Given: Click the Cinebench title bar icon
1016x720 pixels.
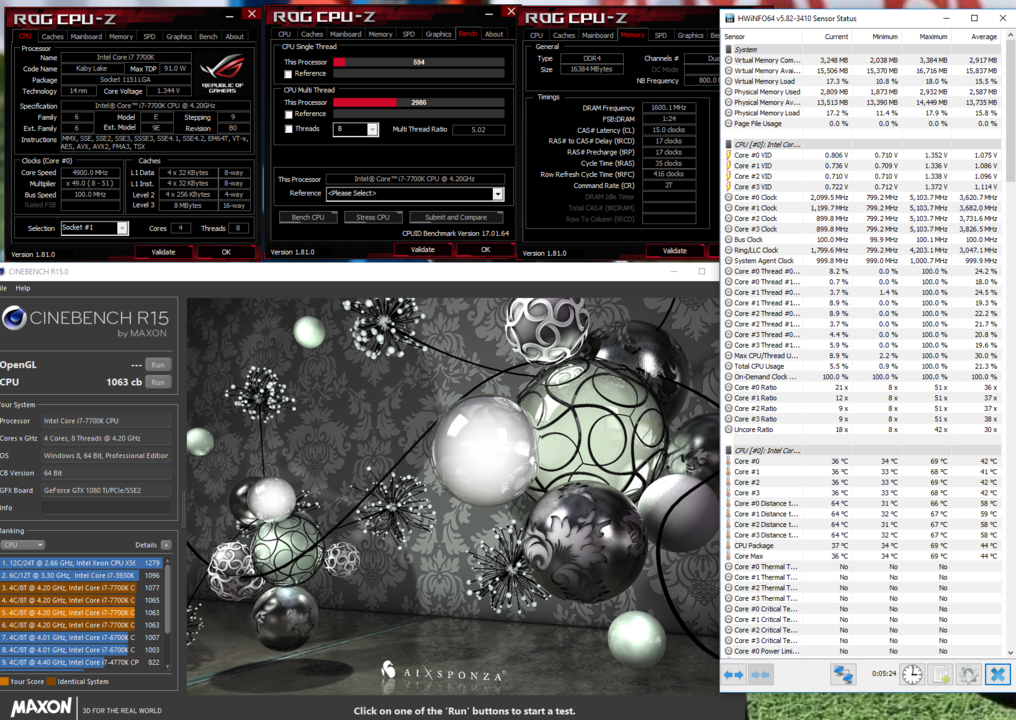Looking at the screenshot, I should [x=2, y=272].
